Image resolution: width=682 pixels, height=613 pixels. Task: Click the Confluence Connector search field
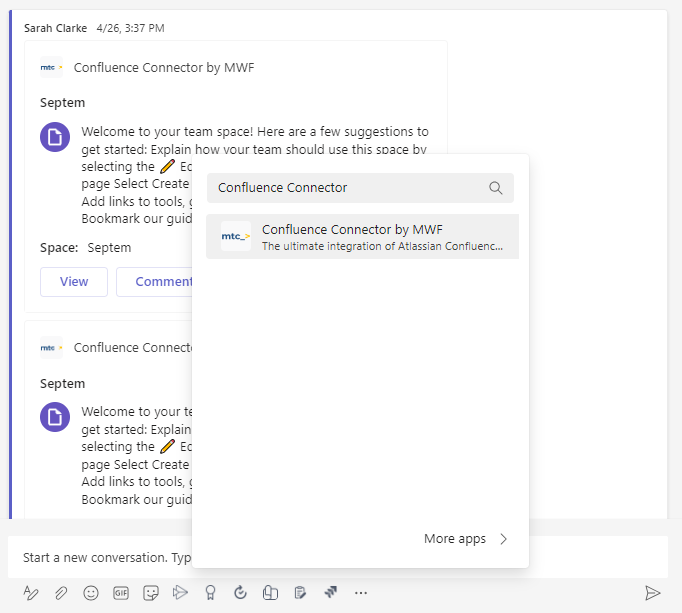tap(345, 188)
